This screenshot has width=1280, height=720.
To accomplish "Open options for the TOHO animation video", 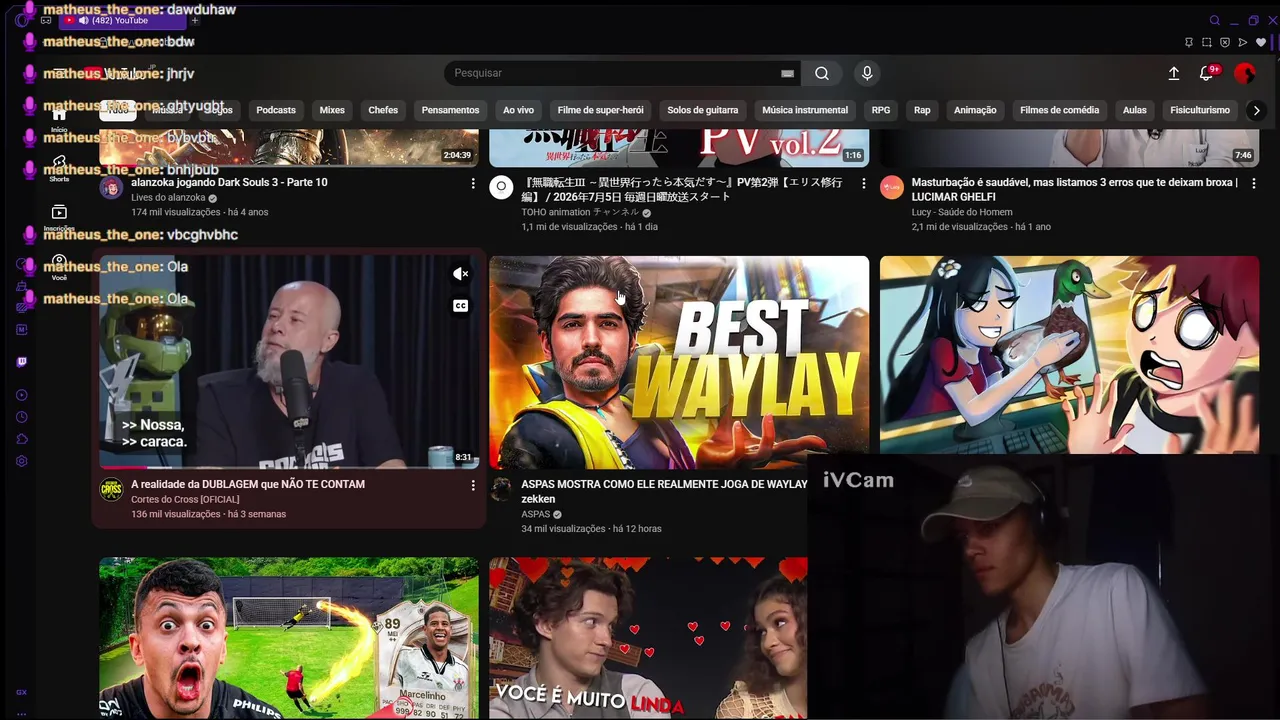I will 863,183.
